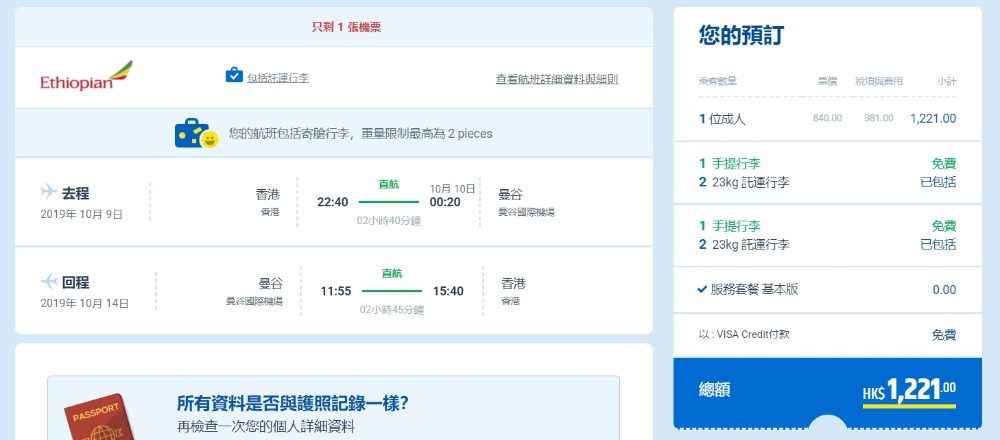Click the 您的預訂 heading
The height and width of the screenshot is (440, 1000).
741,36
